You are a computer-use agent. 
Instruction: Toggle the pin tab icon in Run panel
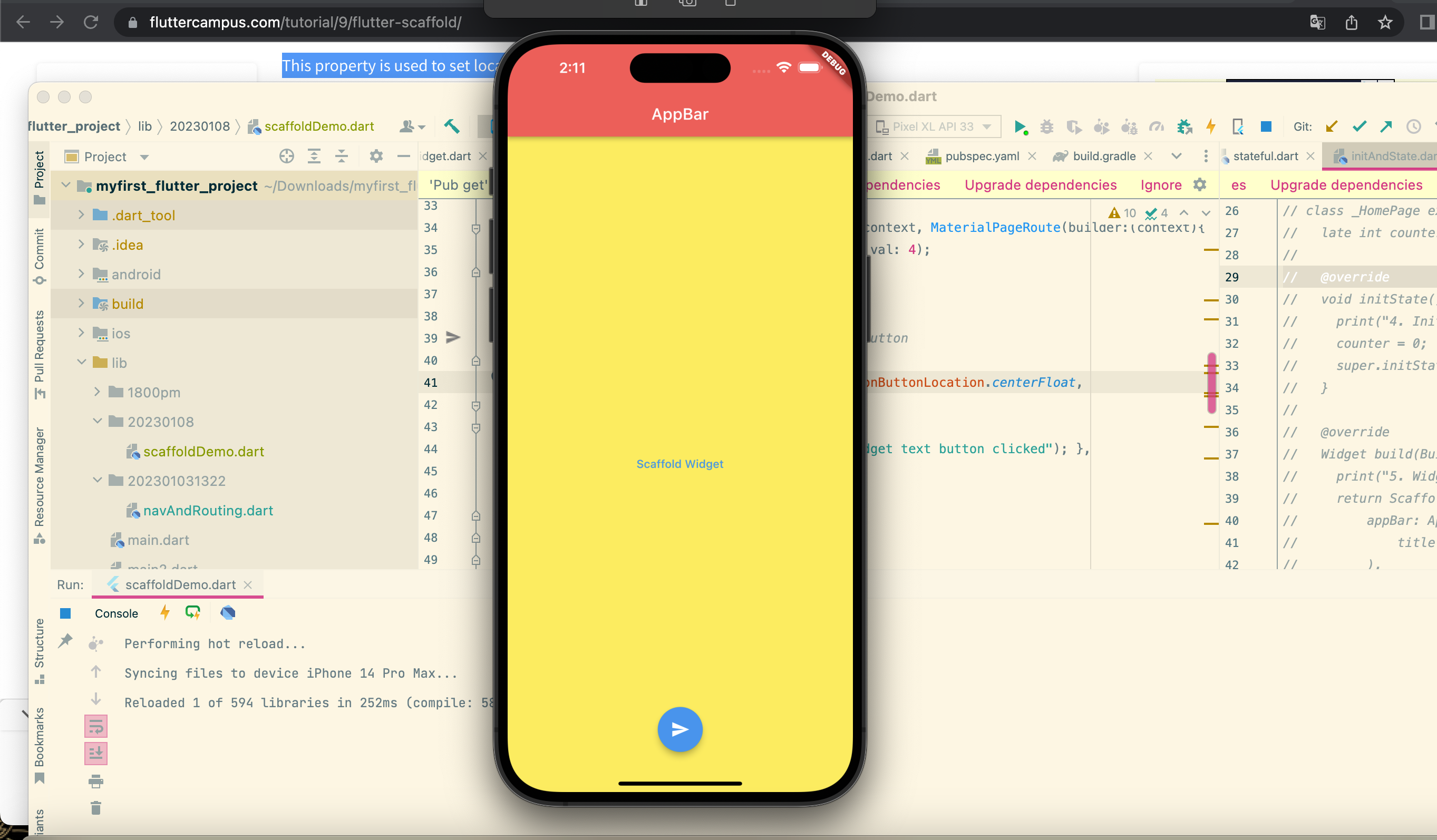click(x=65, y=641)
